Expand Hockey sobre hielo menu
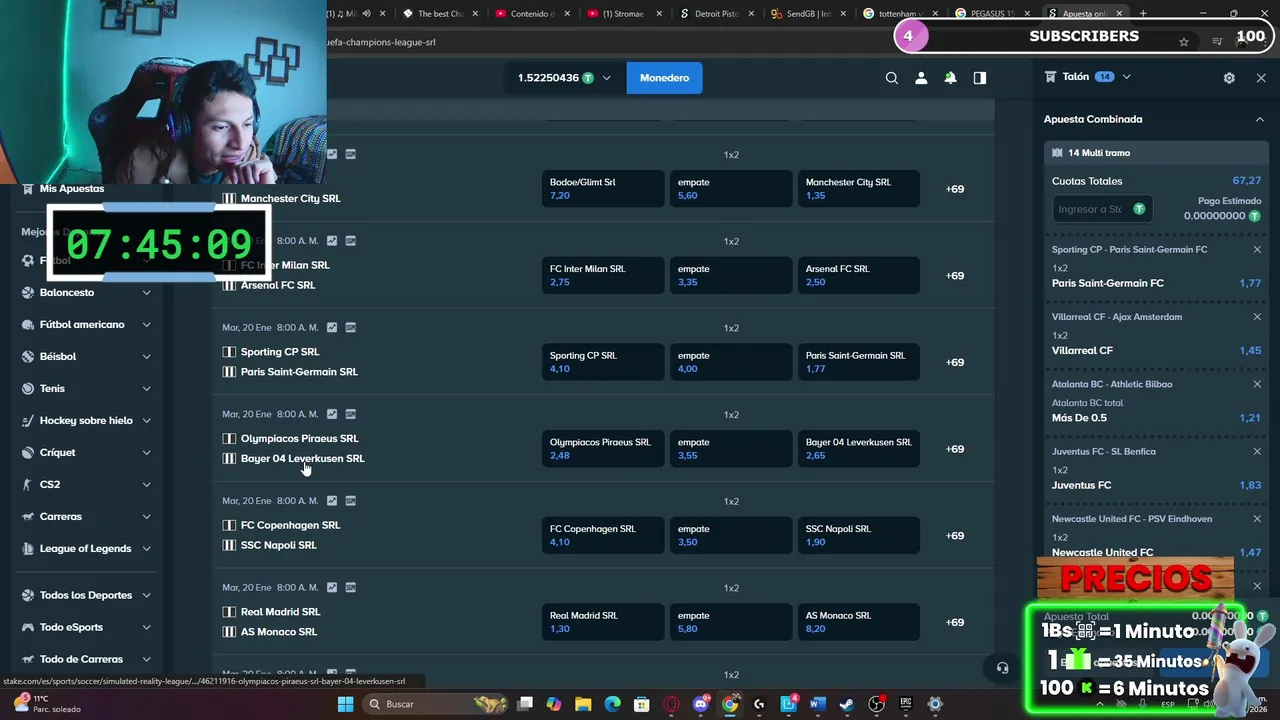Image resolution: width=1280 pixels, height=720 pixels. [x=146, y=421]
